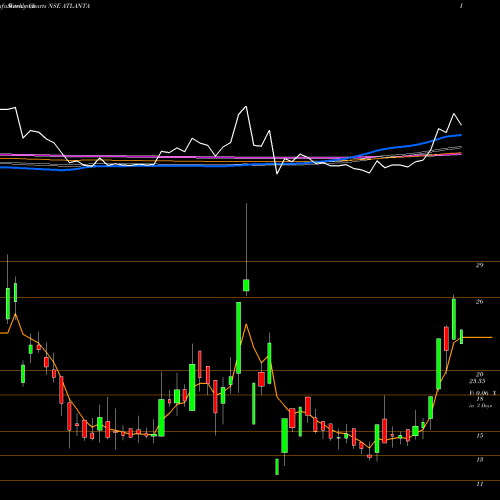Image resolution: width=500 pixels, height=500 pixels.
Task: Click the price axis label '11'
Action: [479, 484]
